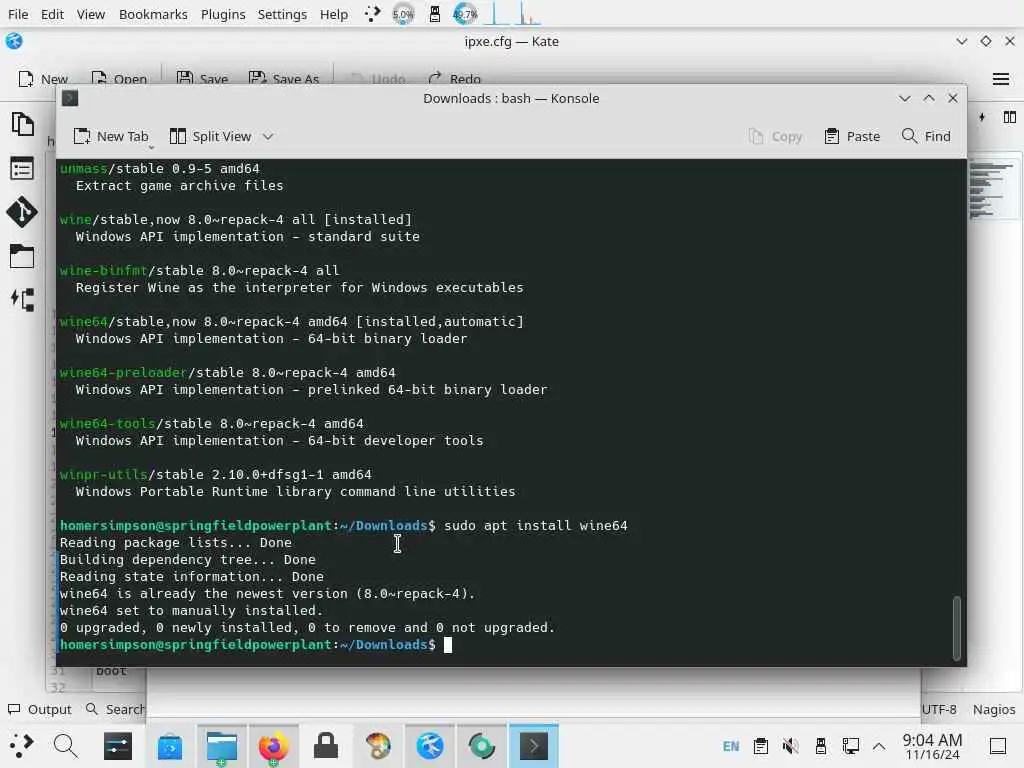Open Documents panel in Kate sidebar
This screenshot has height=768, width=1024.
[x=22, y=124]
